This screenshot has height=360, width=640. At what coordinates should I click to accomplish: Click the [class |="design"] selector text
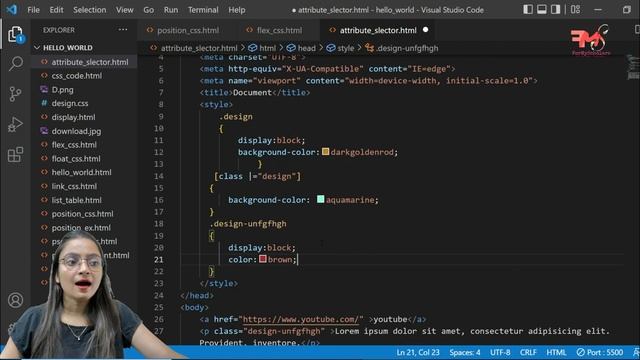(x=257, y=176)
